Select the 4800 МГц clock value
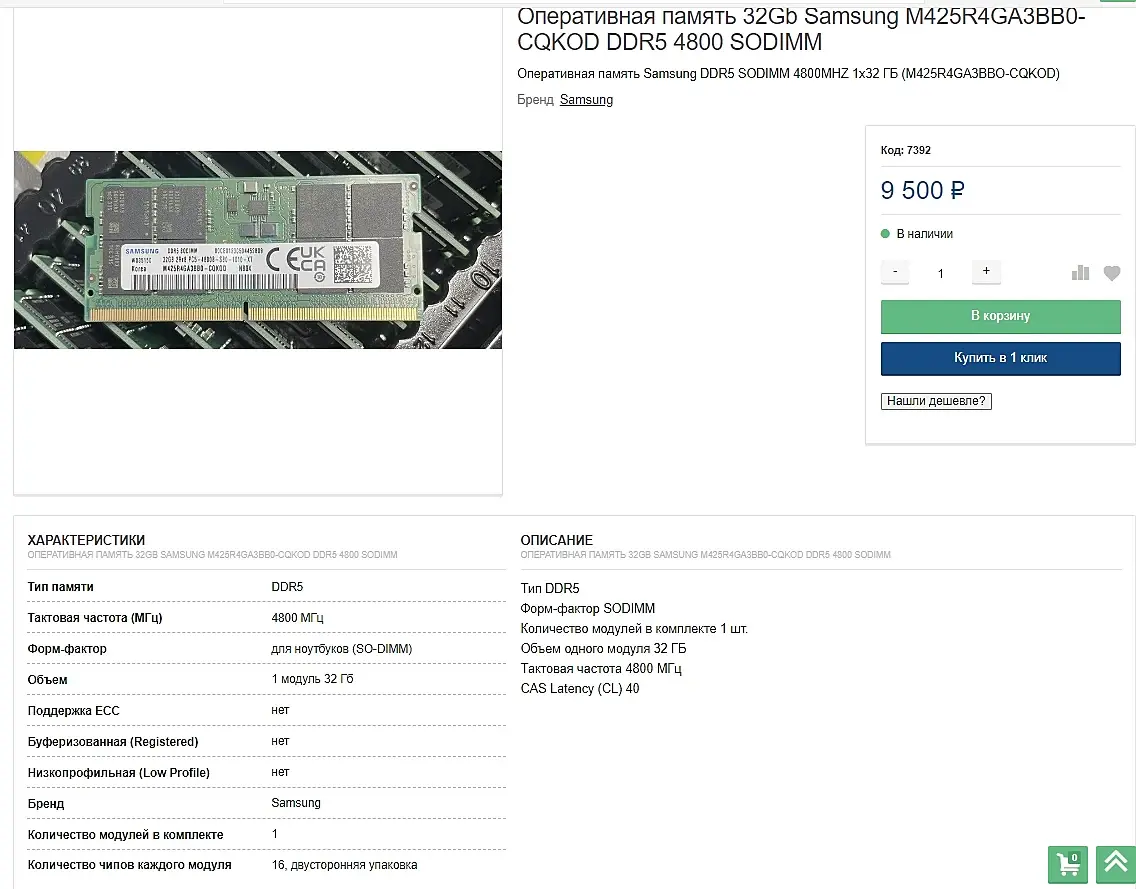 pos(297,618)
